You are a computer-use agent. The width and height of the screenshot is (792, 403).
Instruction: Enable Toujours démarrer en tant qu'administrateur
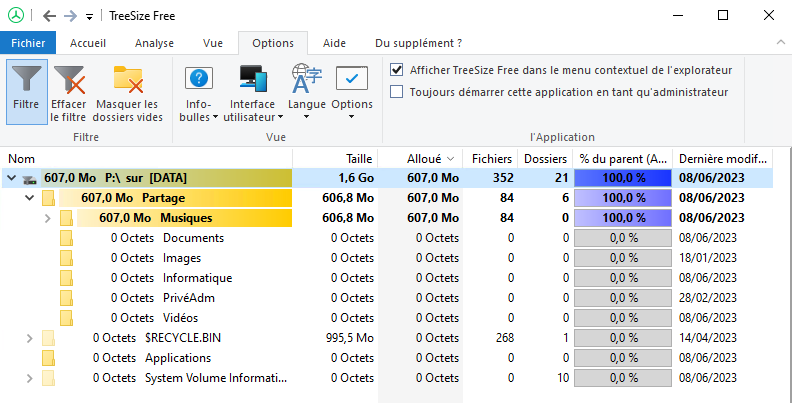(397, 92)
